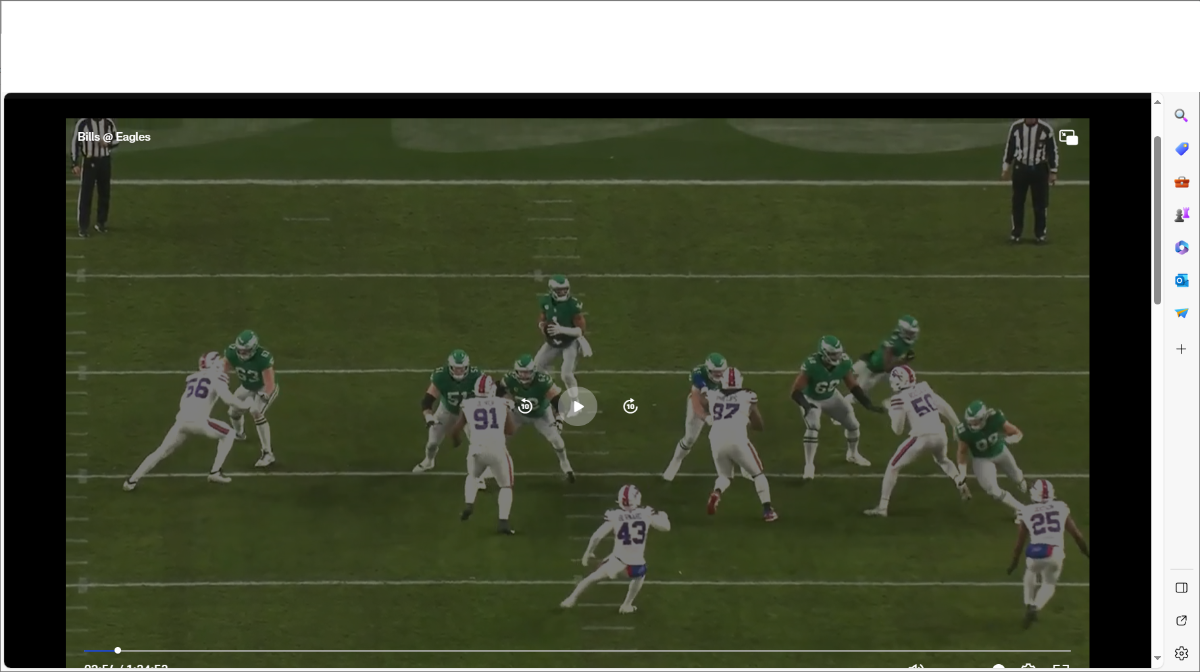Open picture-in-picture mode
The width and height of the screenshot is (1200, 672).
(1068, 138)
